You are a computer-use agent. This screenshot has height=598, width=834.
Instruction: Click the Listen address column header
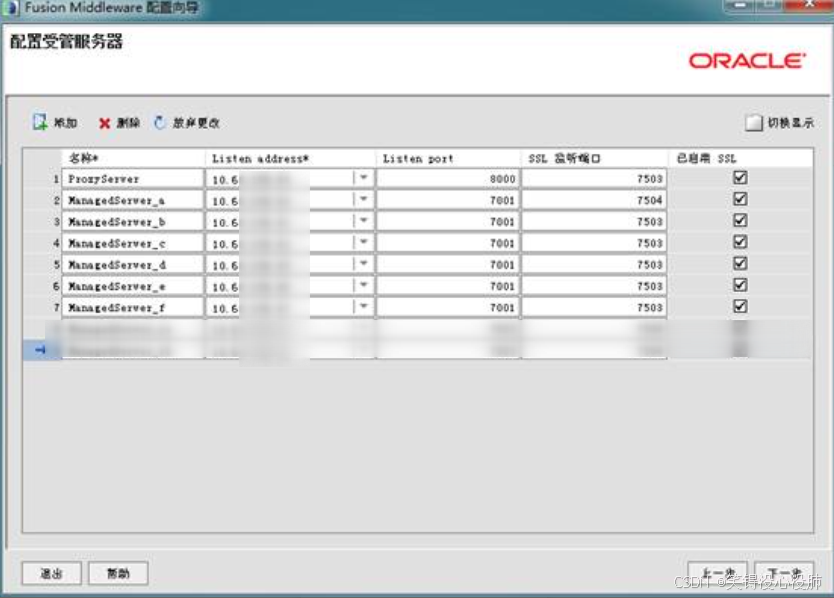click(290, 159)
